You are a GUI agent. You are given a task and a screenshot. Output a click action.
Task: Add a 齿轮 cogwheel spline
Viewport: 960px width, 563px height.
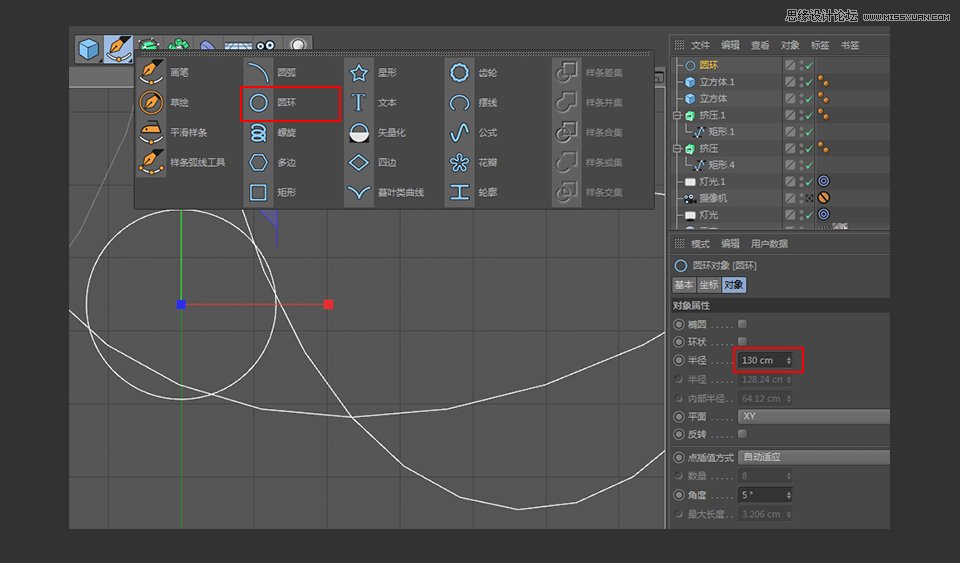click(x=472, y=72)
